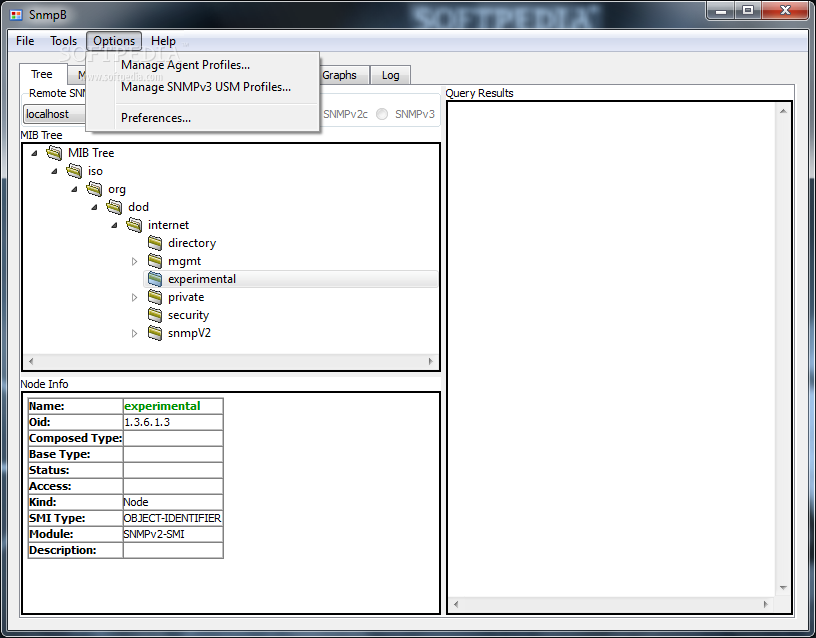Select the security tree label

click(188, 315)
